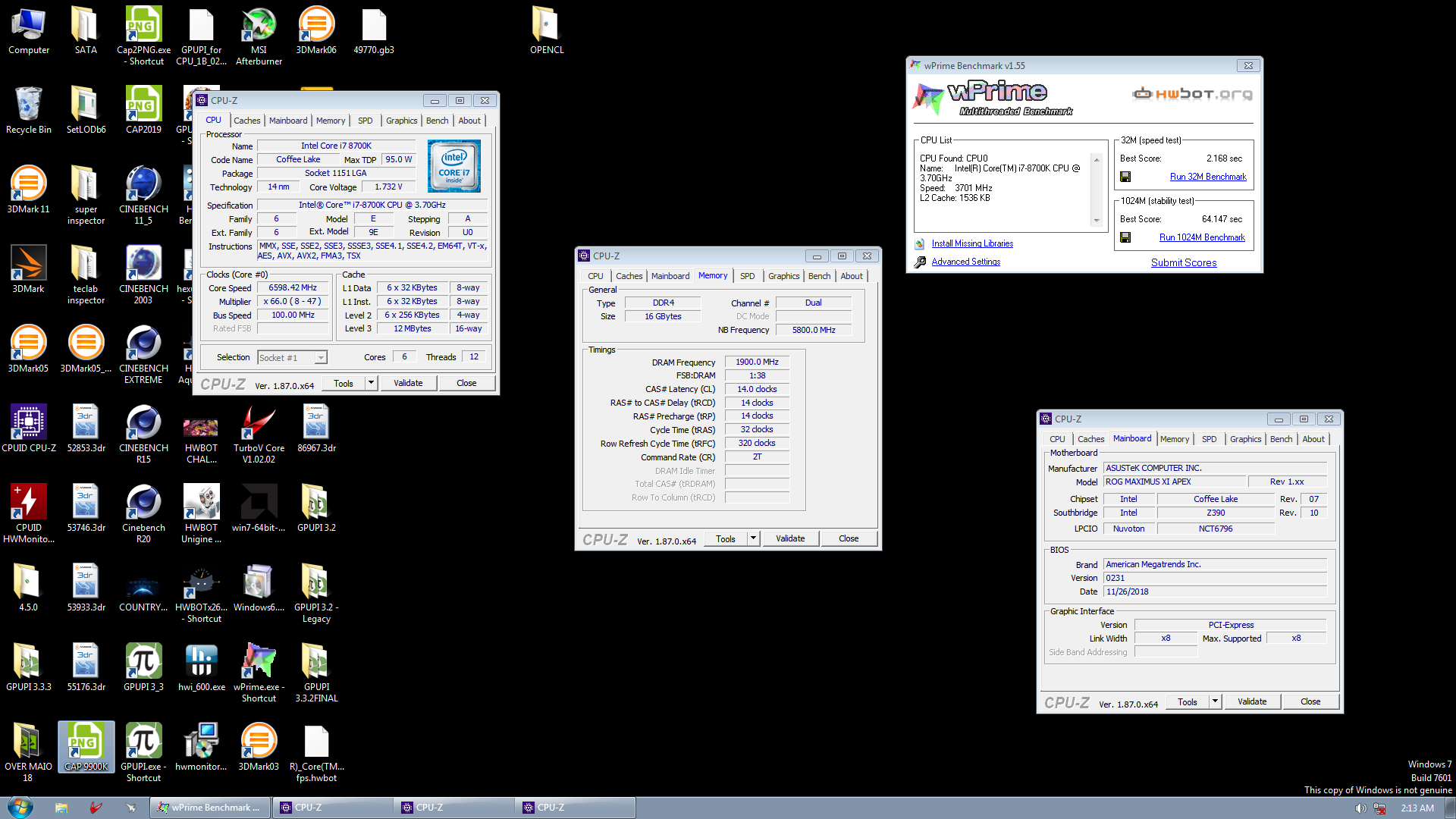Expand Tools dropdown arrow in Memory window
1456x819 pixels.
[754, 538]
